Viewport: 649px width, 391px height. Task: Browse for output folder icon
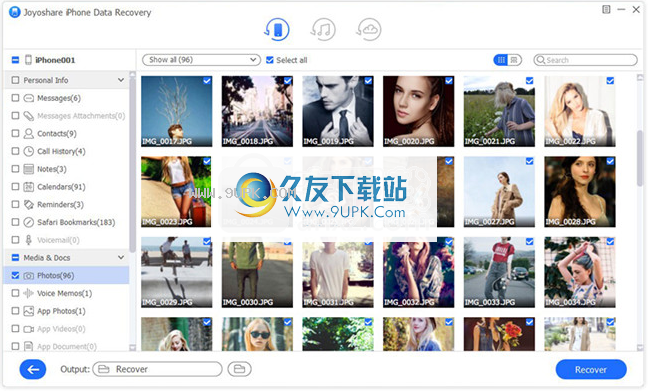pyautogui.click(x=239, y=369)
